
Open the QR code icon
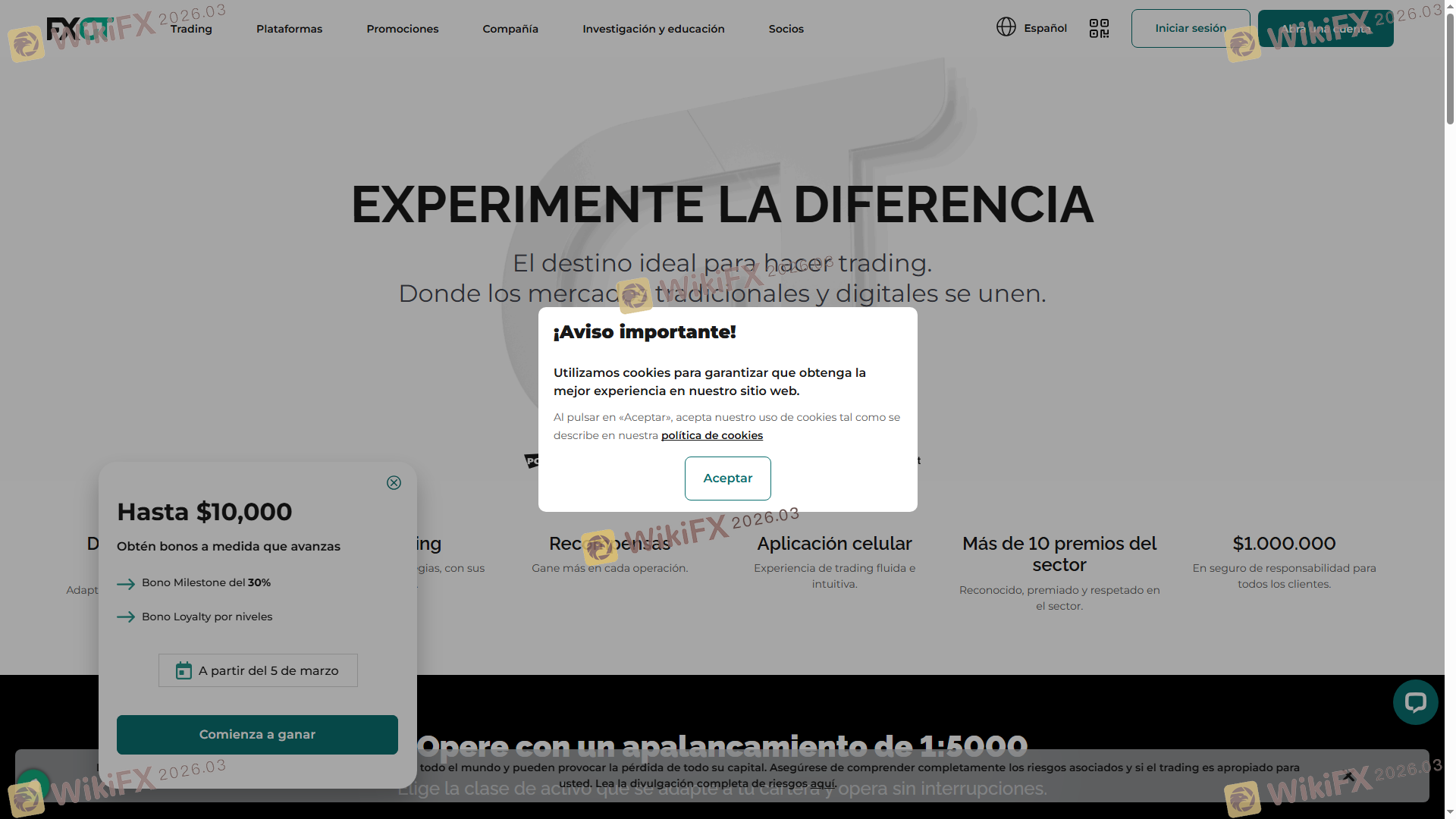(1099, 29)
